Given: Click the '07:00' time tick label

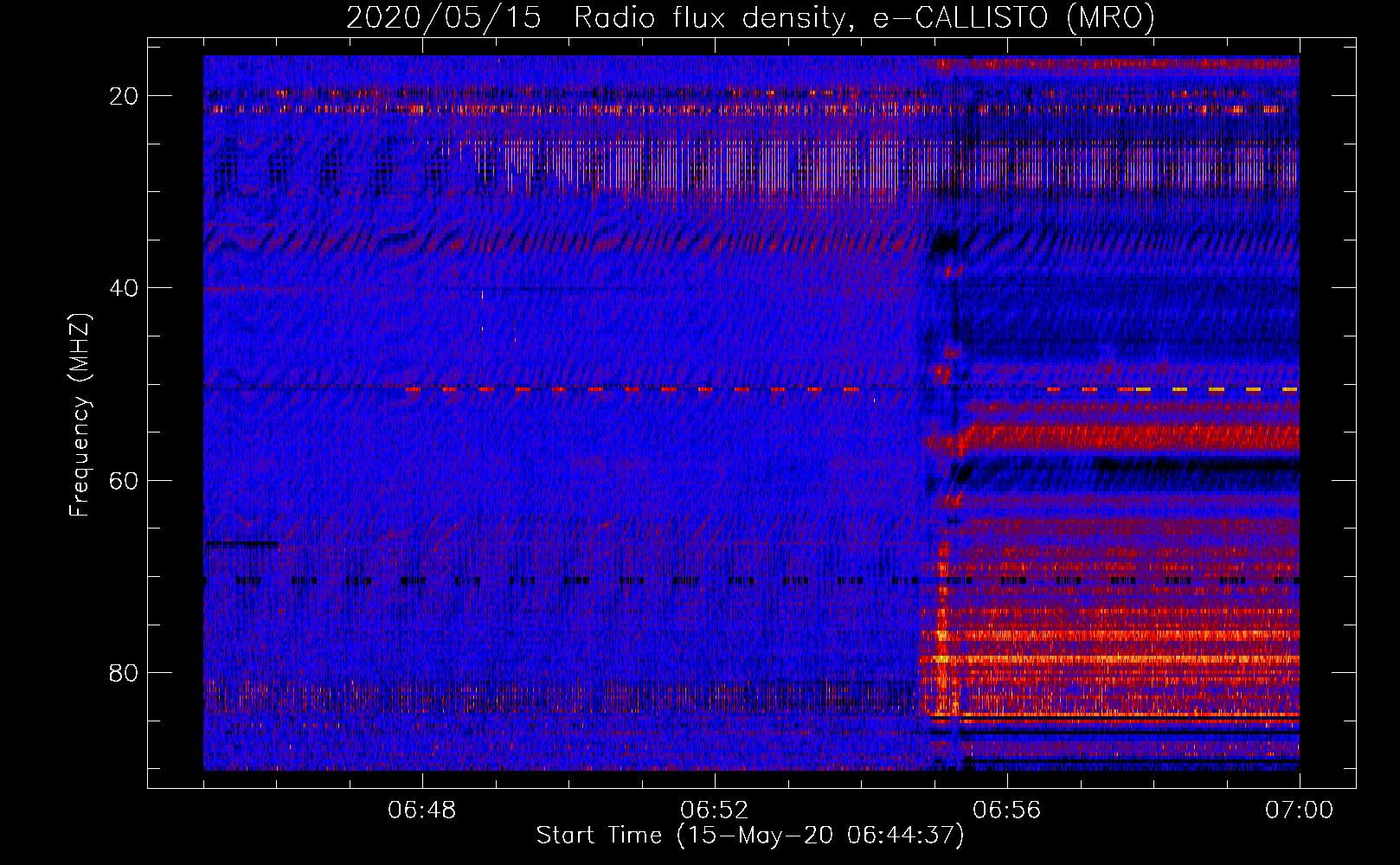Looking at the screenshot, I should (1299, 811).
